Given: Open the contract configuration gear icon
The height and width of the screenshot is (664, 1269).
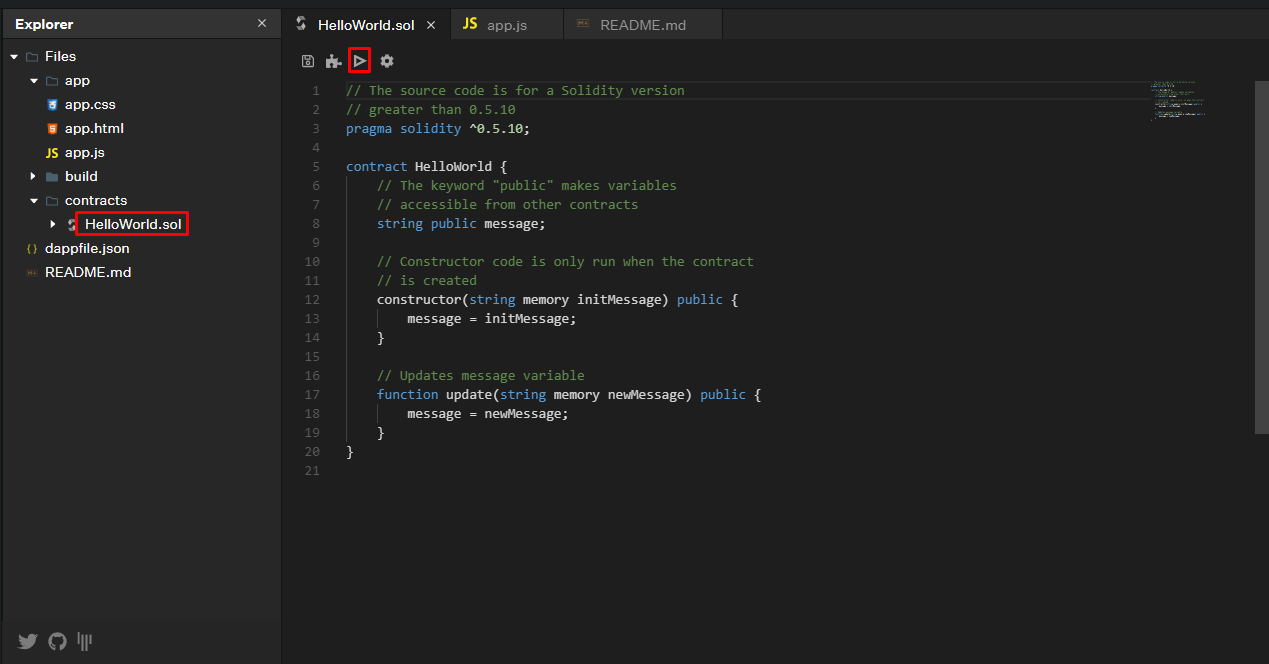Looking at the screenshot, I should click(x=387, y=62).
